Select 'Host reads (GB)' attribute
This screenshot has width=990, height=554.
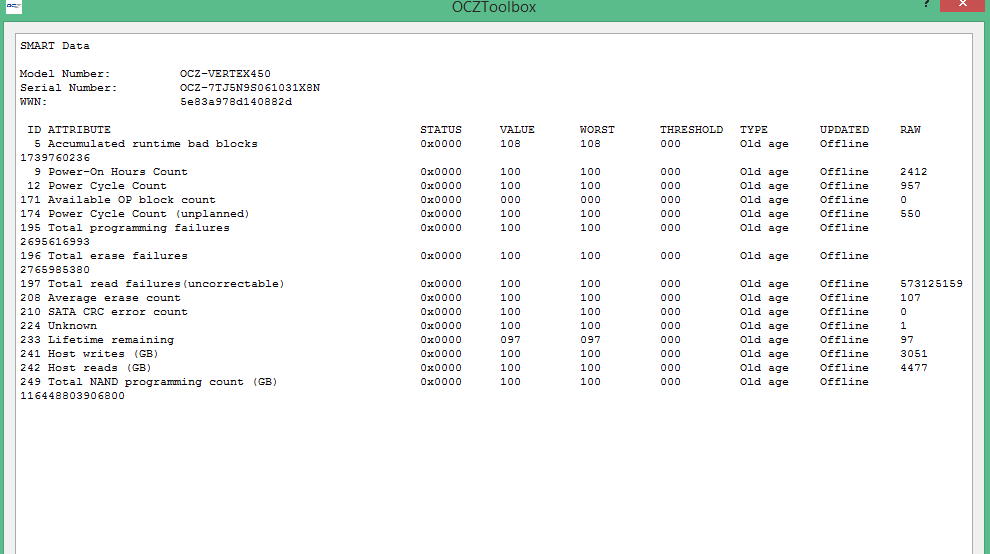click(x=100, y=368)
